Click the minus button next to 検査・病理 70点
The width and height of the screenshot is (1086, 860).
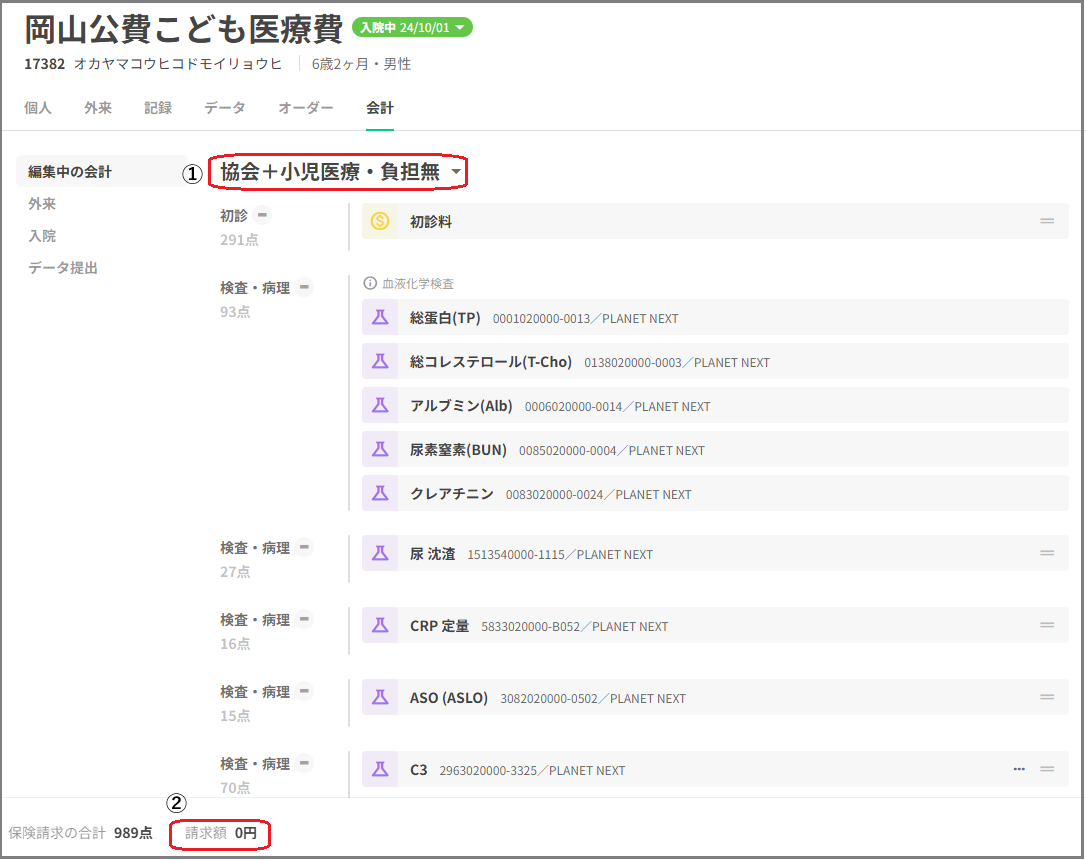pyautogui.click(x=304, y=763)
